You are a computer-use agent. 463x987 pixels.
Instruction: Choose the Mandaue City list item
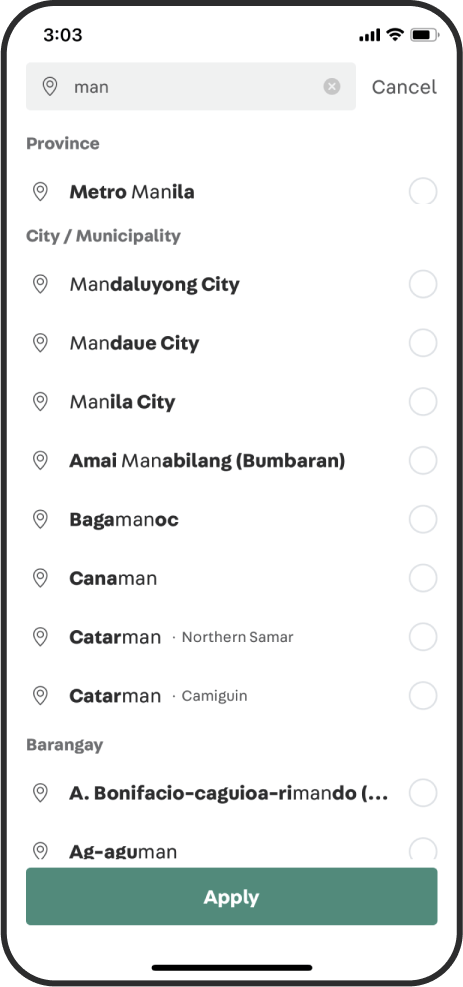click(232, 343)
